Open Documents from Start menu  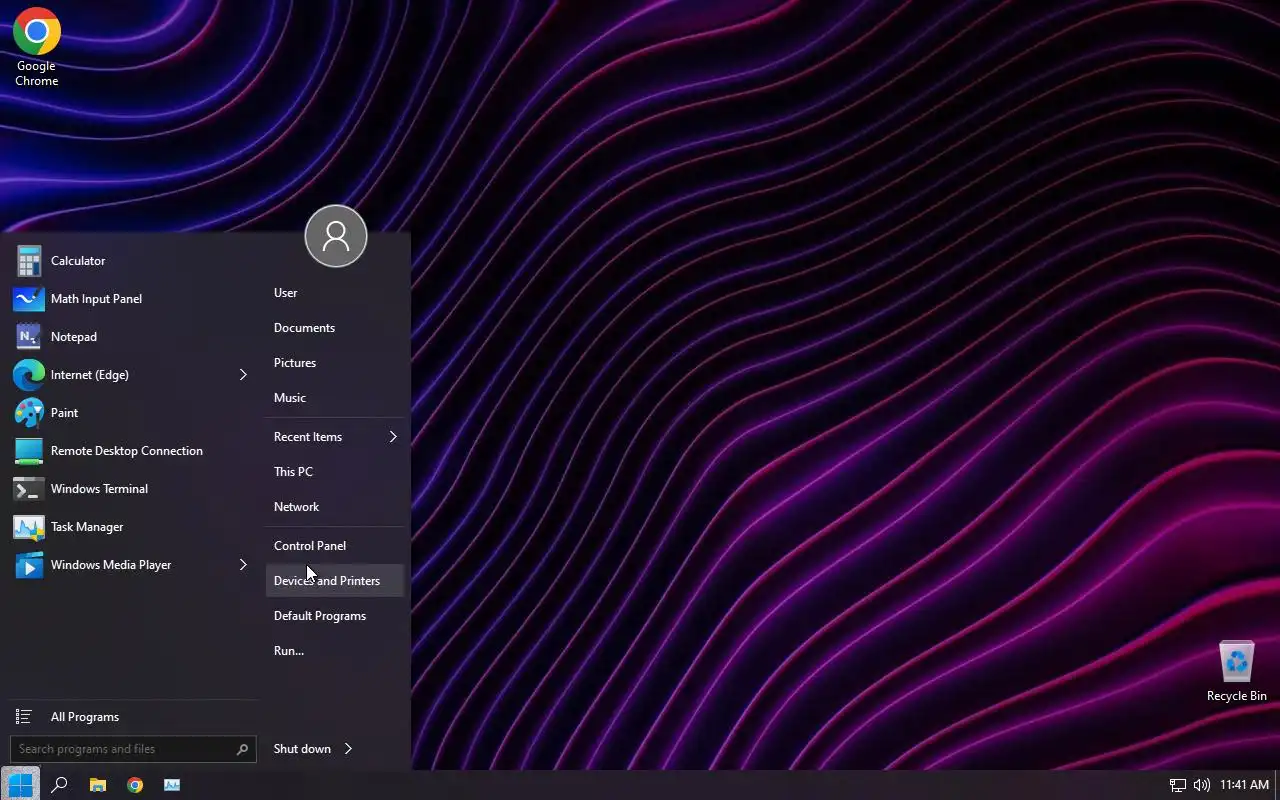(335, 328)
